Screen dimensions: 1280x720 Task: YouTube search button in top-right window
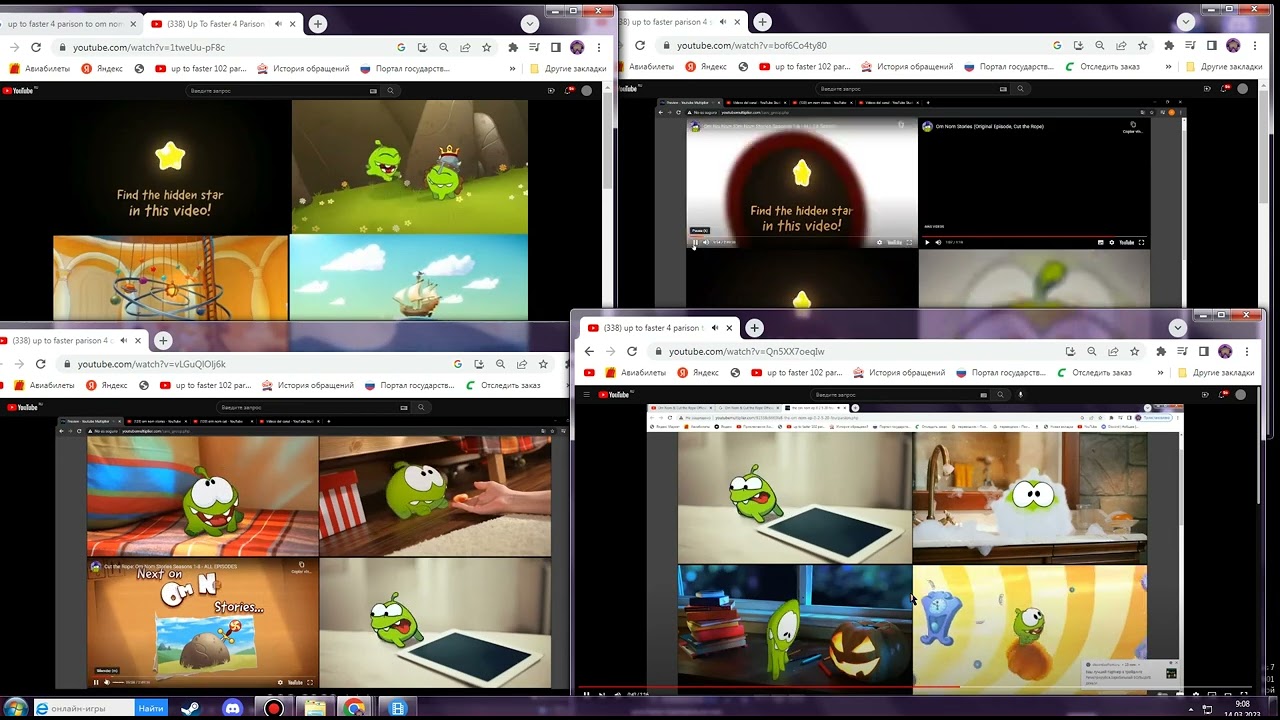pyautogui.click(x=1020, y=88)
